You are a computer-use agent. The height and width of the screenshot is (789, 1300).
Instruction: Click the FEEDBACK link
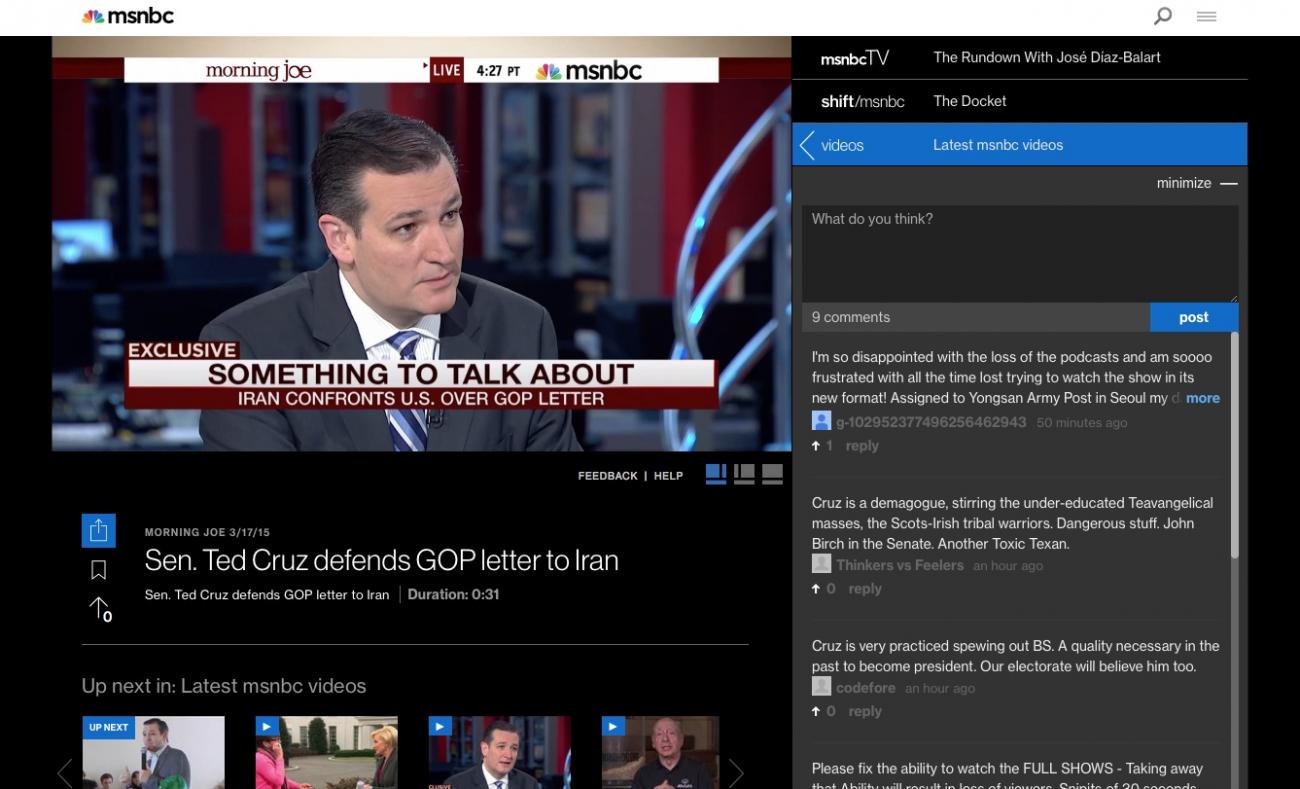pos(607,476)
